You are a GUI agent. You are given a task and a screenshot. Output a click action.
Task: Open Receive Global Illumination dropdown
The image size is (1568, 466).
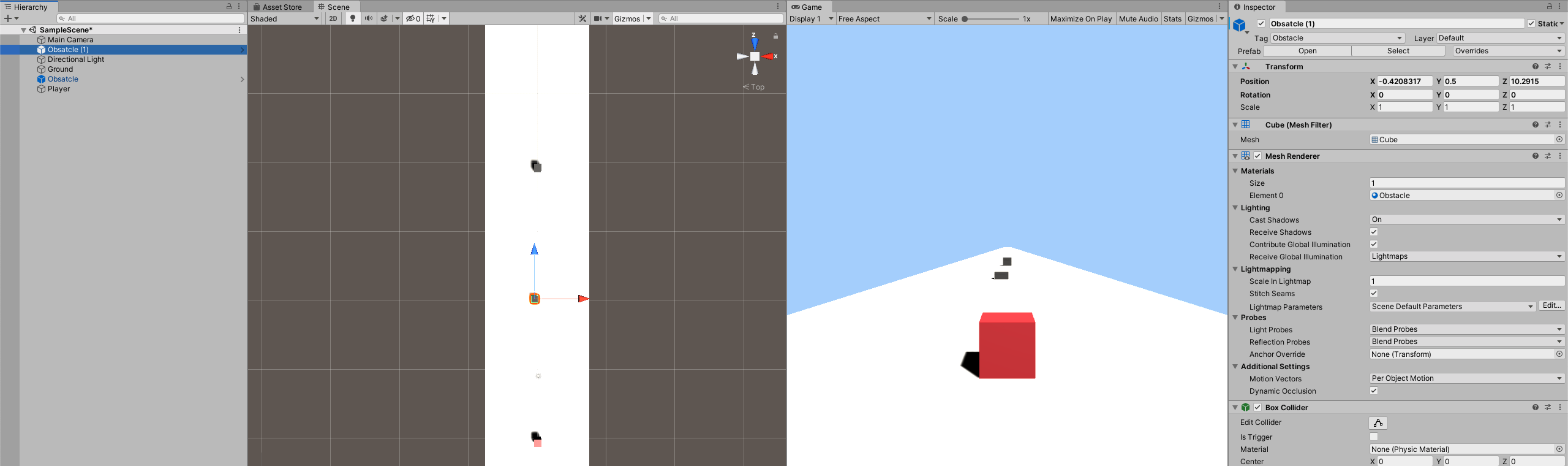[x=1468, y=256]
